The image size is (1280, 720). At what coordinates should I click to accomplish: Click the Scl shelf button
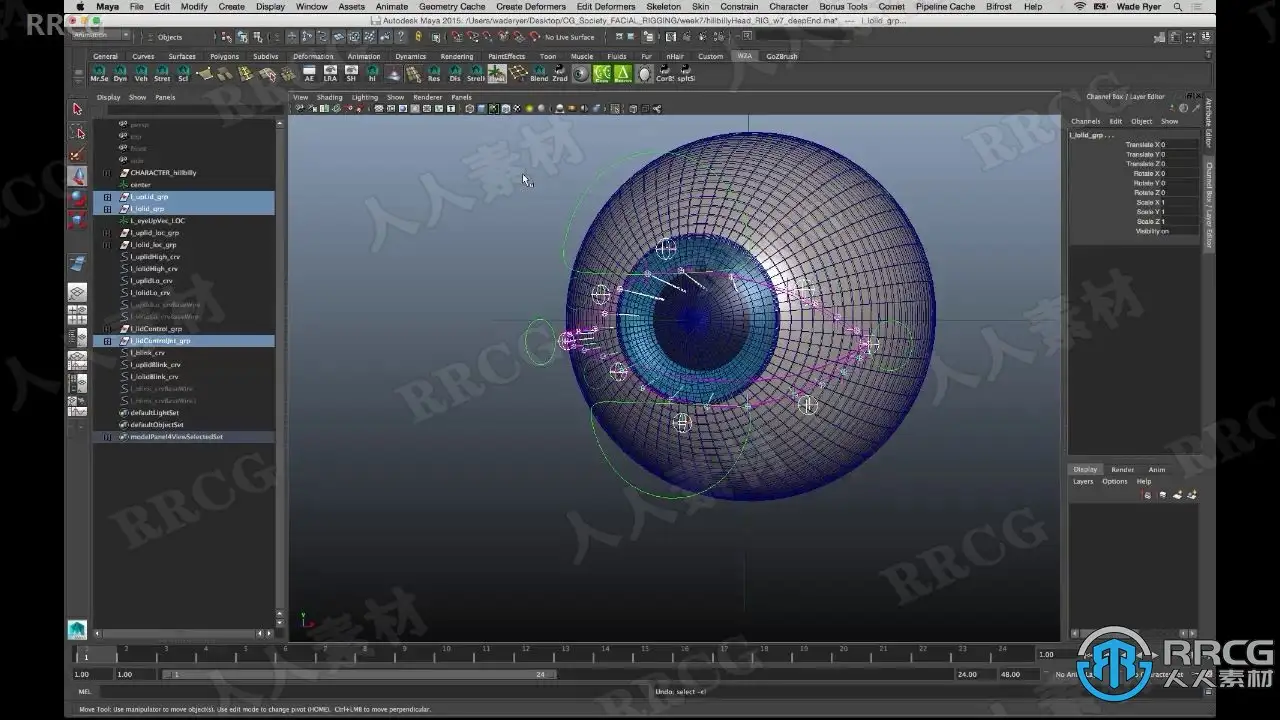tap(183, 73)
